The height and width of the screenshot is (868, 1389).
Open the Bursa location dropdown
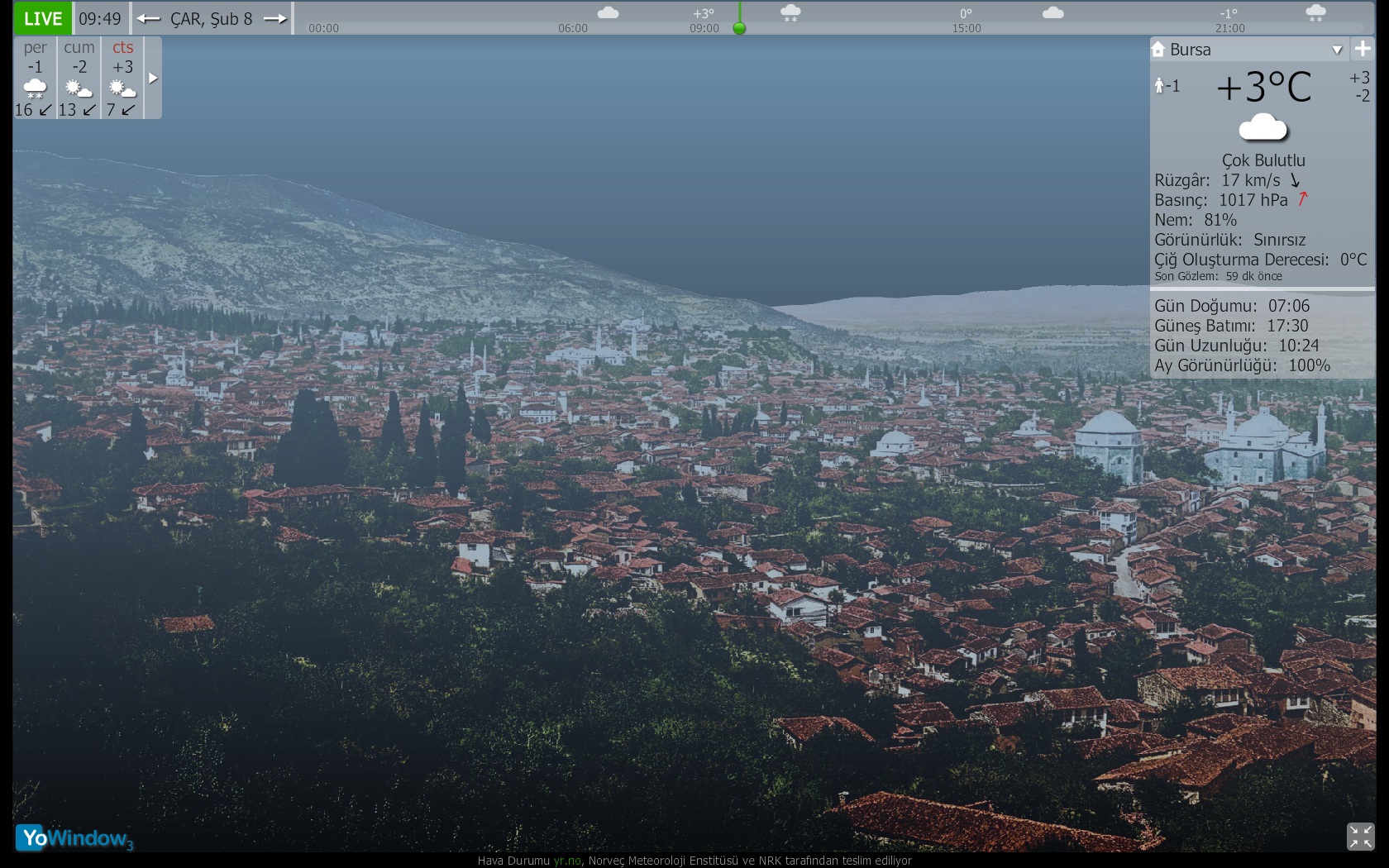[x=1336, y=50]
